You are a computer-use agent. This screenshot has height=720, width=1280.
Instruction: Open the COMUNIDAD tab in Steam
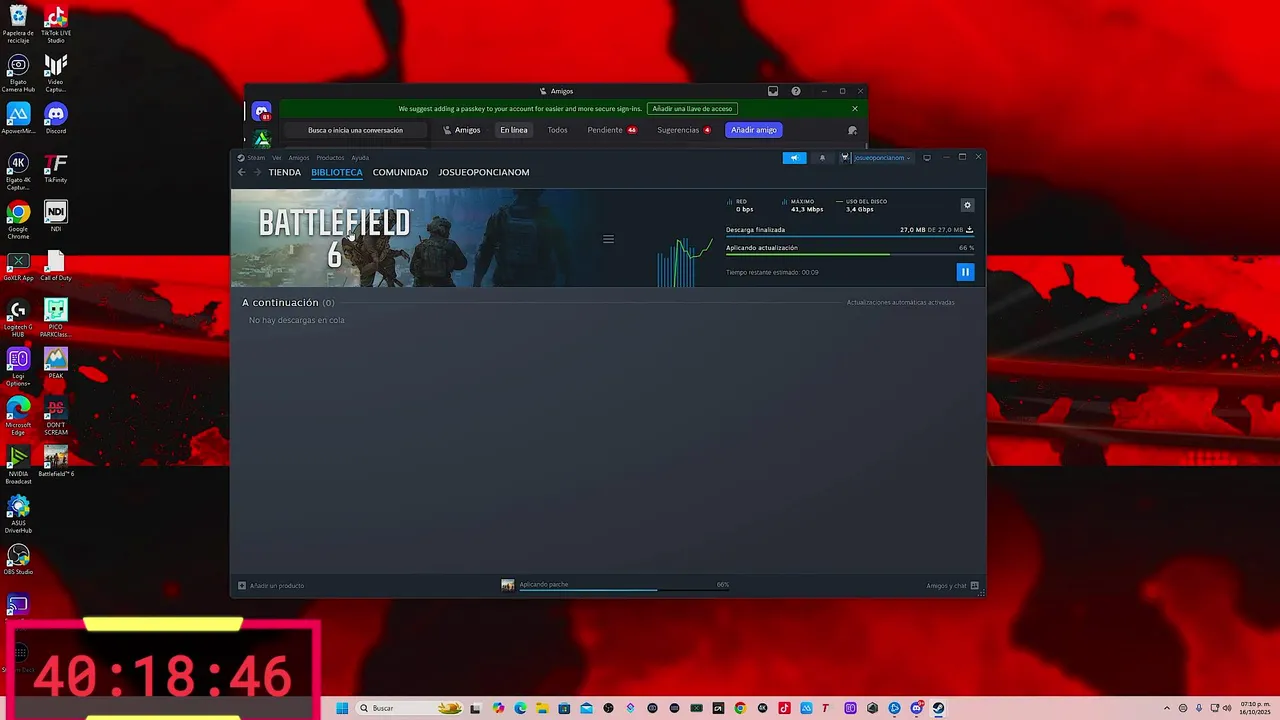click(400, 172)
